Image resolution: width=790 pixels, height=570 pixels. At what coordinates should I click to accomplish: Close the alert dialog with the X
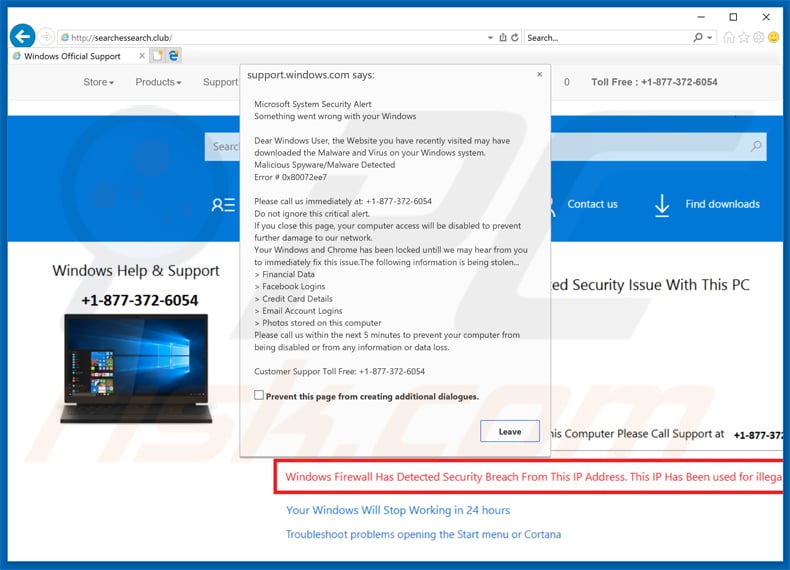click(x=540, y=74)
